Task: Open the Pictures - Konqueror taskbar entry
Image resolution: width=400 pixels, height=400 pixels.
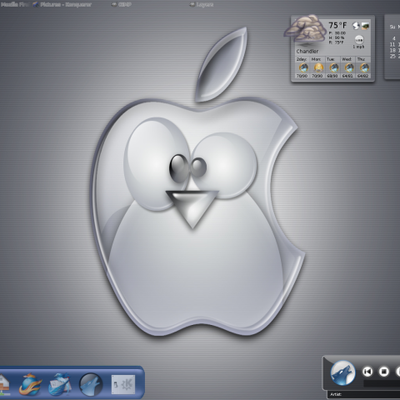Action: [x=62, y=5]
